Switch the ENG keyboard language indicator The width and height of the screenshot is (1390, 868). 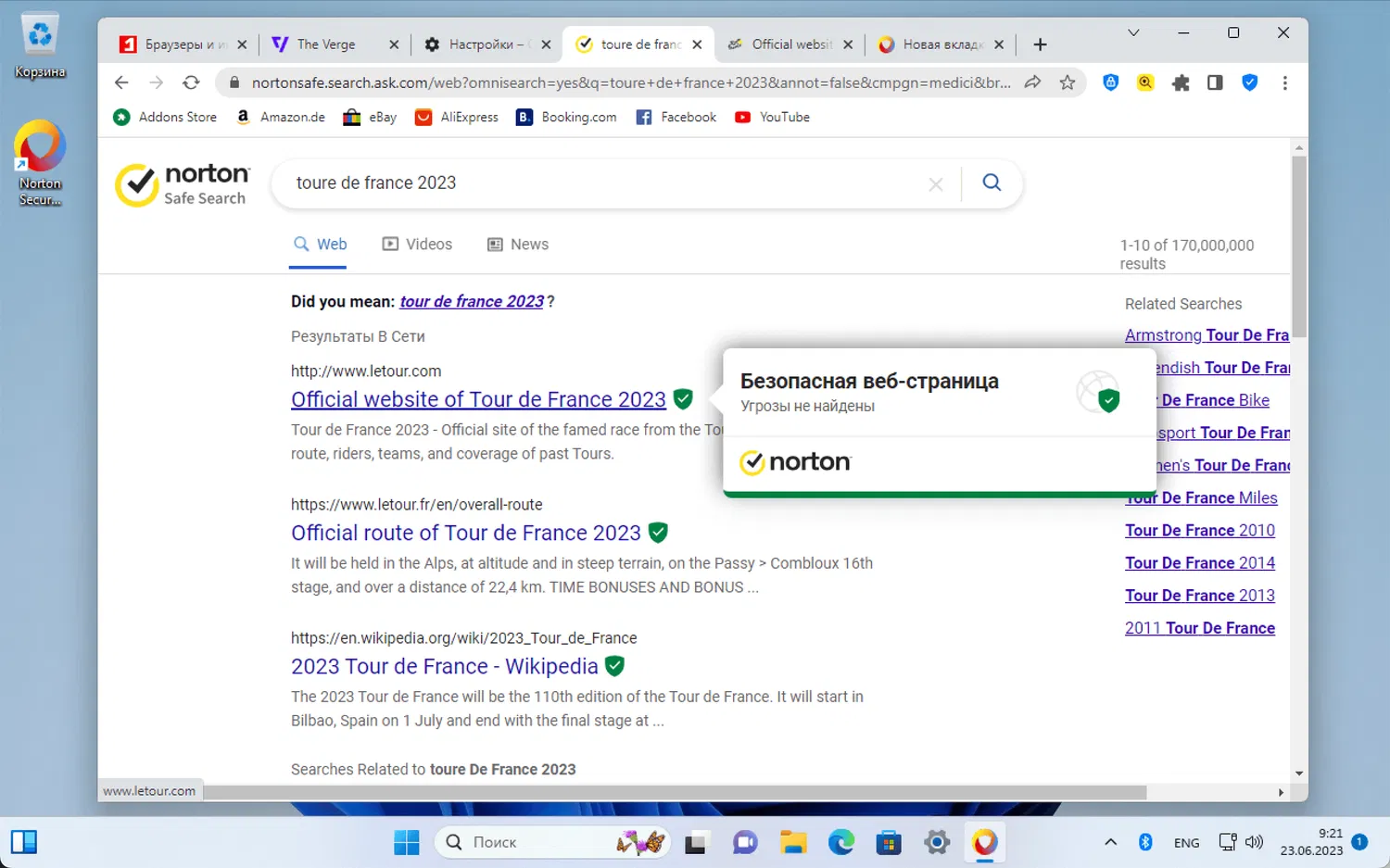pos(1186,842)
